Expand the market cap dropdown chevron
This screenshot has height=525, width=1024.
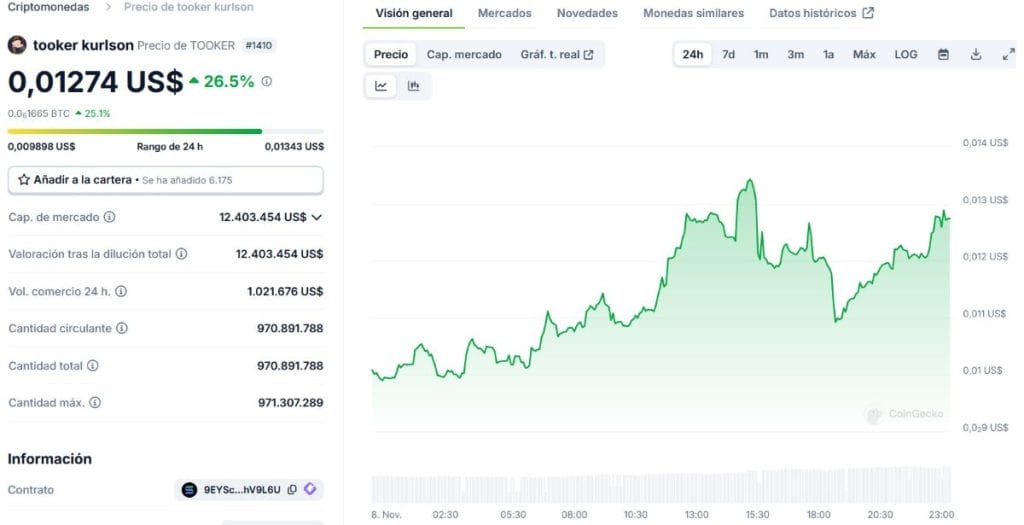(317, 217)
